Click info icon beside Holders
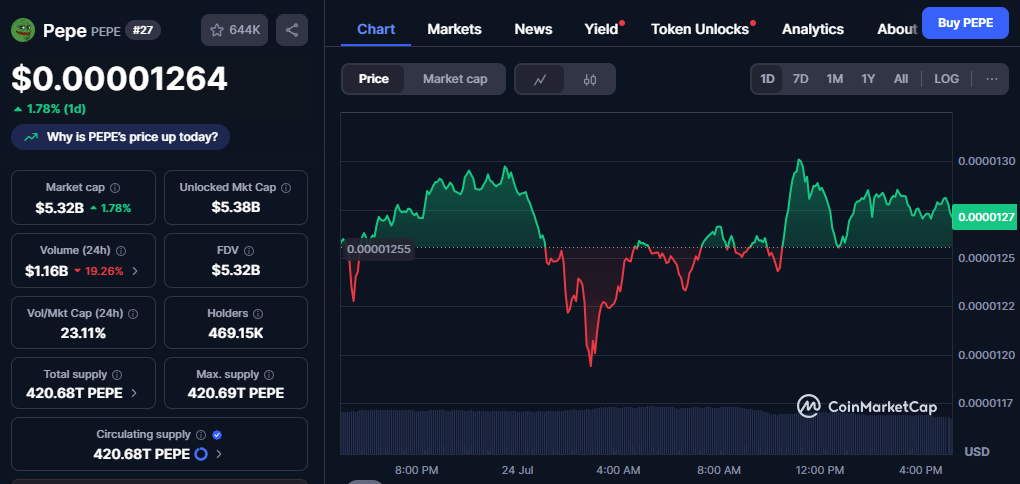 click(x=258, y=314)
